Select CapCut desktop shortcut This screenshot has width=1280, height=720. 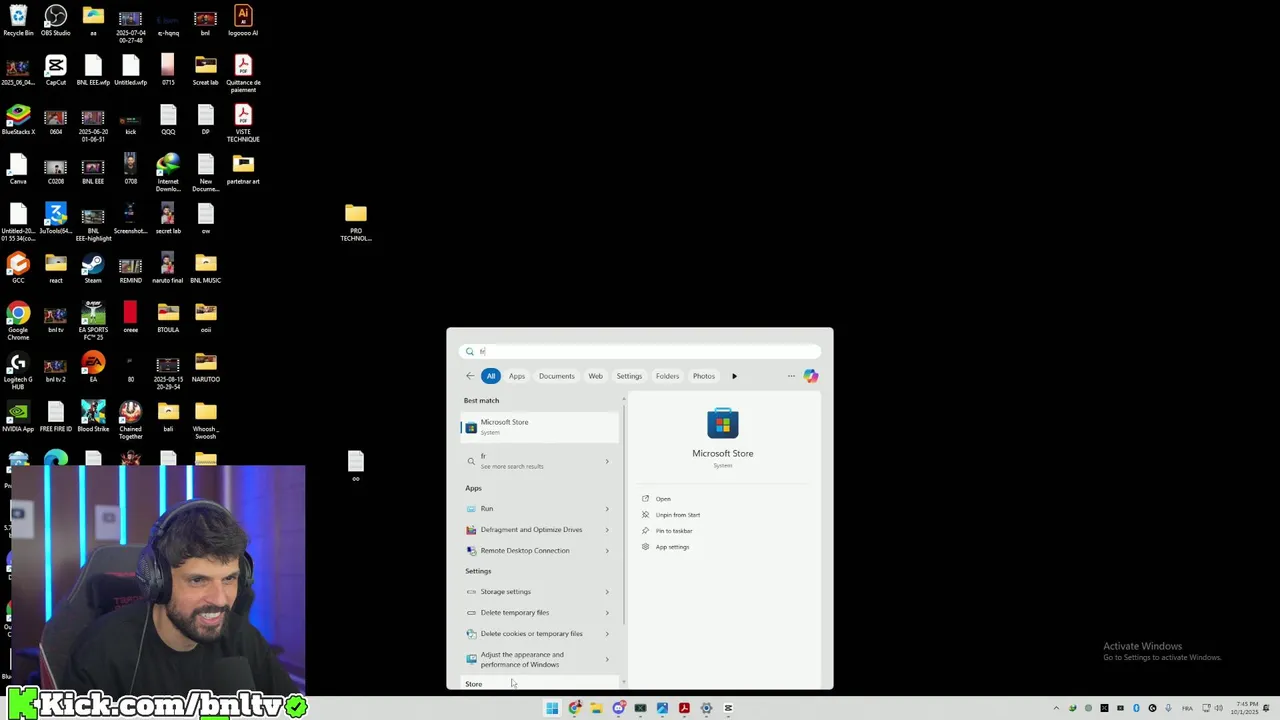pyautogui.click(x=55, y=70)
